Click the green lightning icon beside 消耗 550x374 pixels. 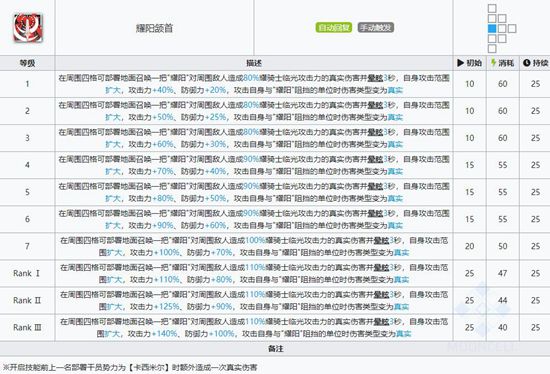[x=494, y=63]
